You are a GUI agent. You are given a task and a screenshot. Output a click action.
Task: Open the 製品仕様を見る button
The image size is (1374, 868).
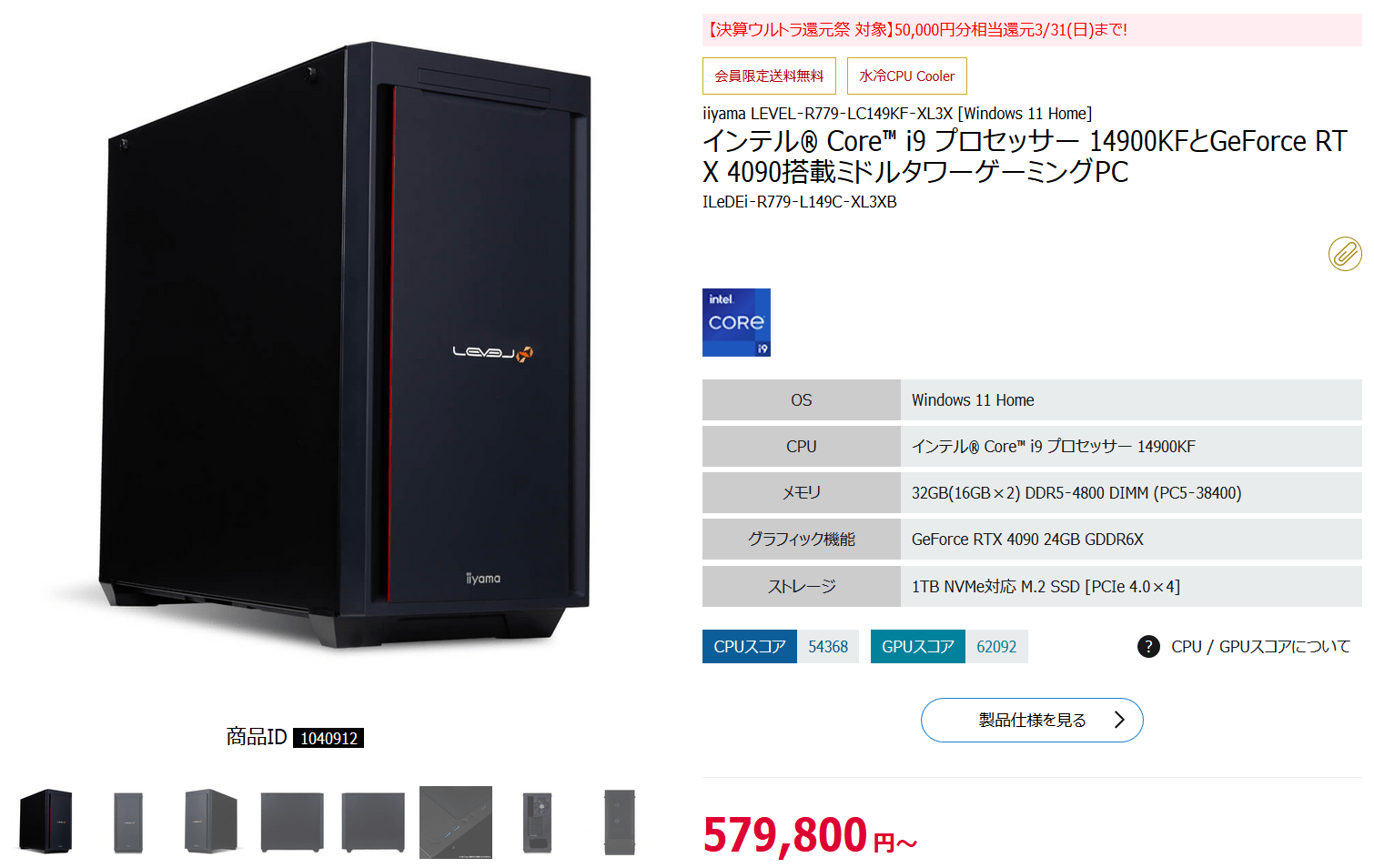[1032, 721]
